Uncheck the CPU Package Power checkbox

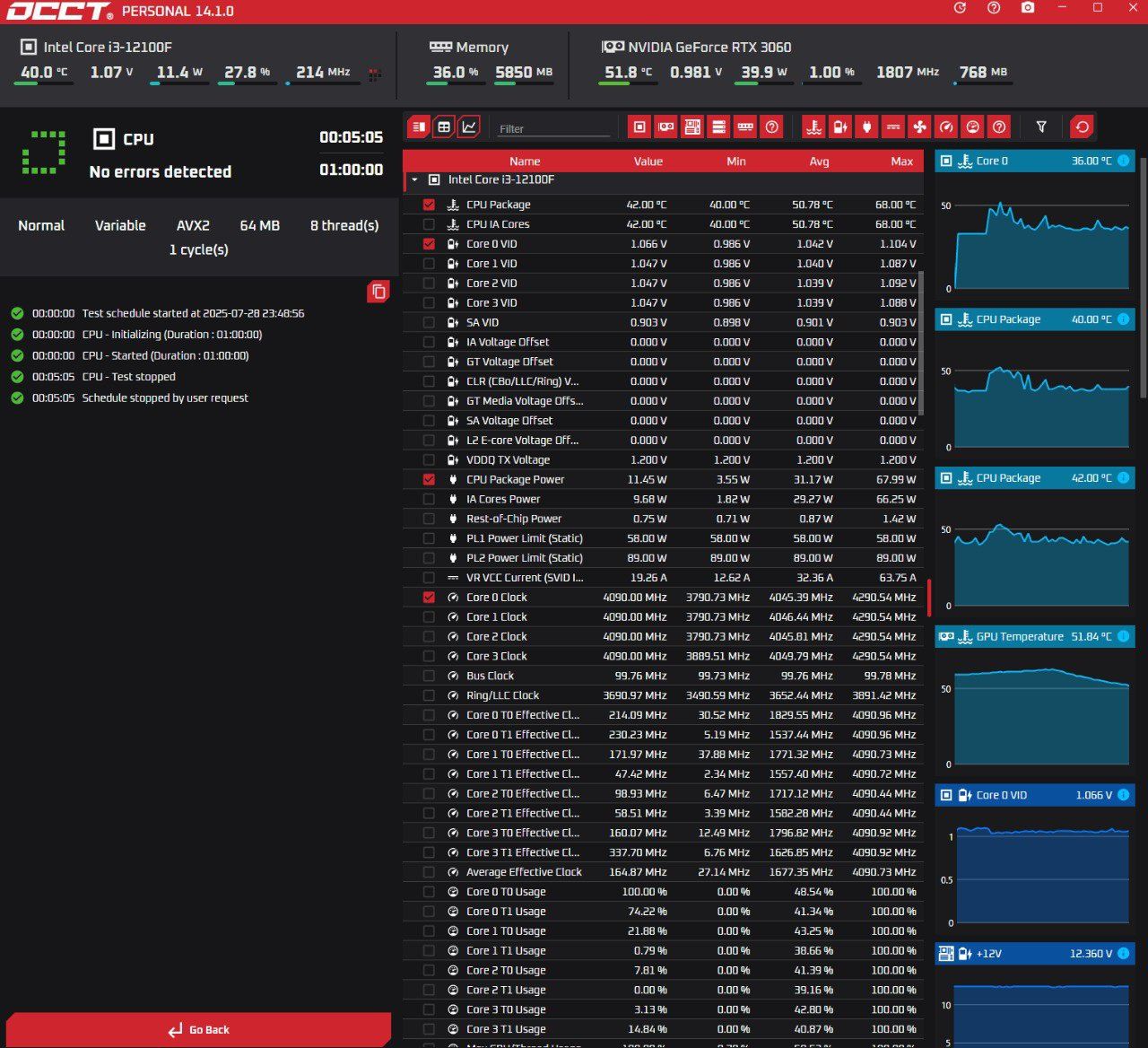429,479
